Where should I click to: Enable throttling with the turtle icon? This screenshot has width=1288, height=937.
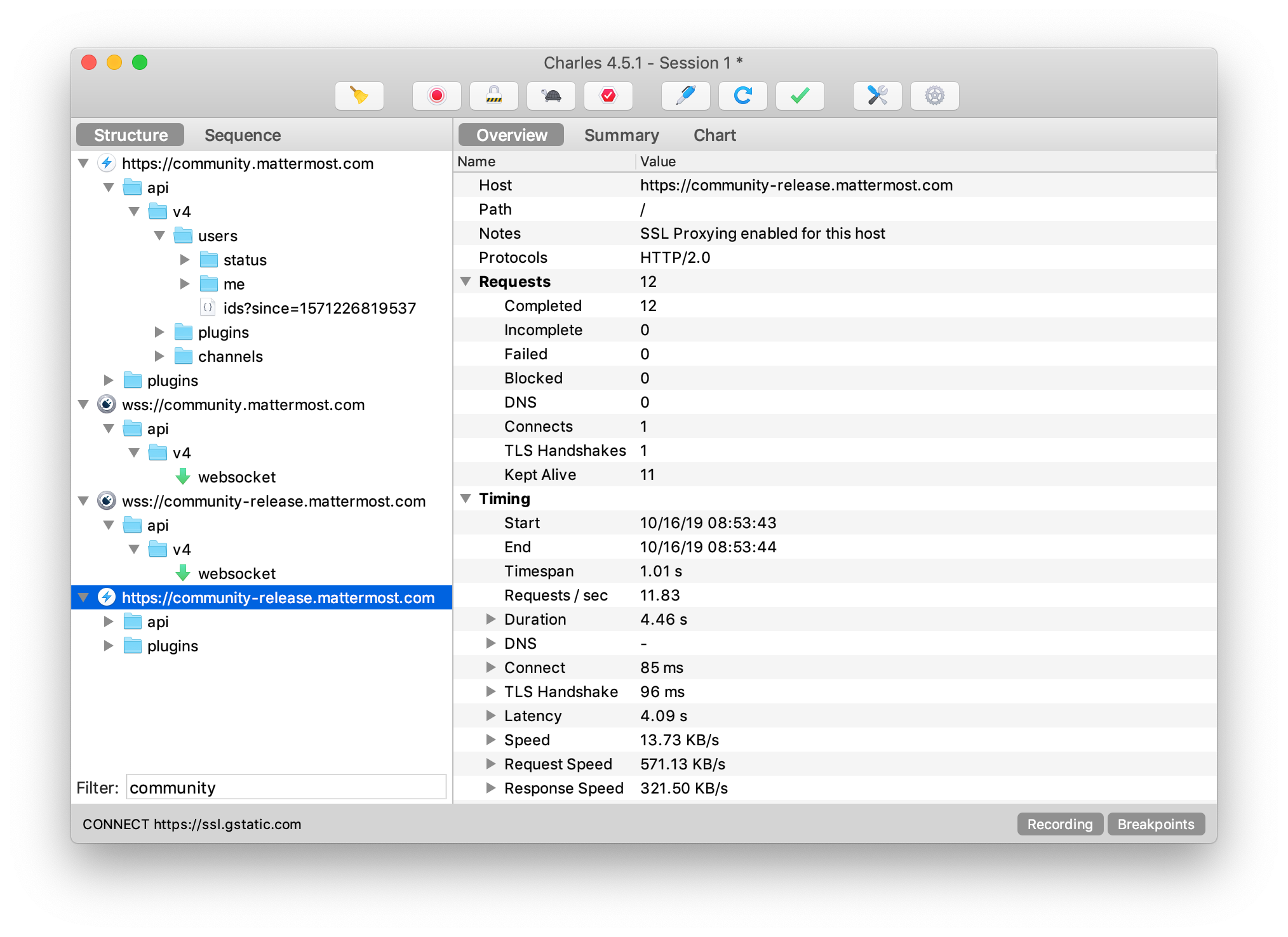(551, 96)
